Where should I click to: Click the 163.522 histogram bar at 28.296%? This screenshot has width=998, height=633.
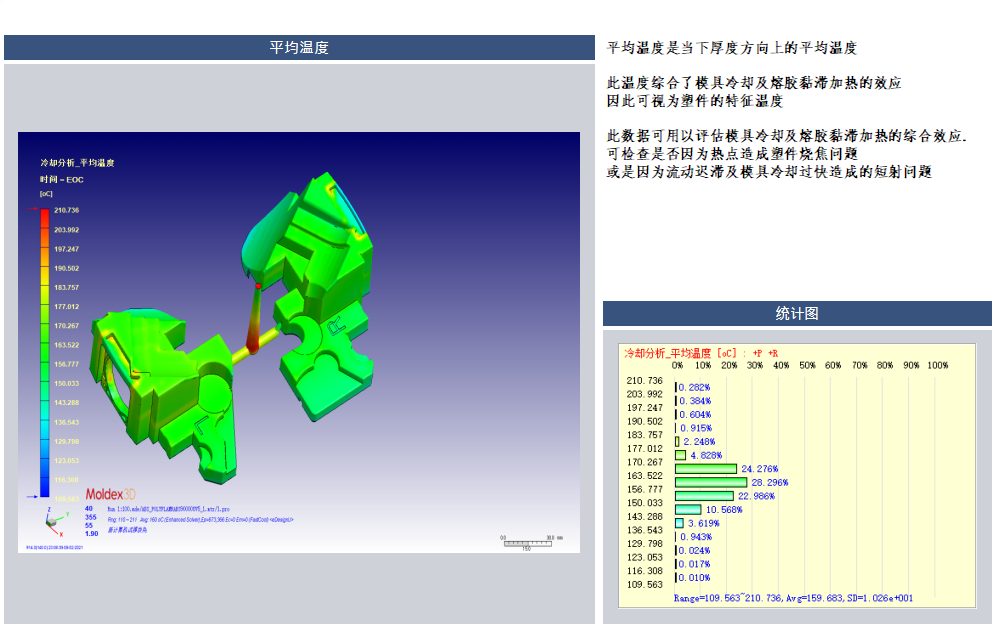pyautogui.click(x=711, y=482)
